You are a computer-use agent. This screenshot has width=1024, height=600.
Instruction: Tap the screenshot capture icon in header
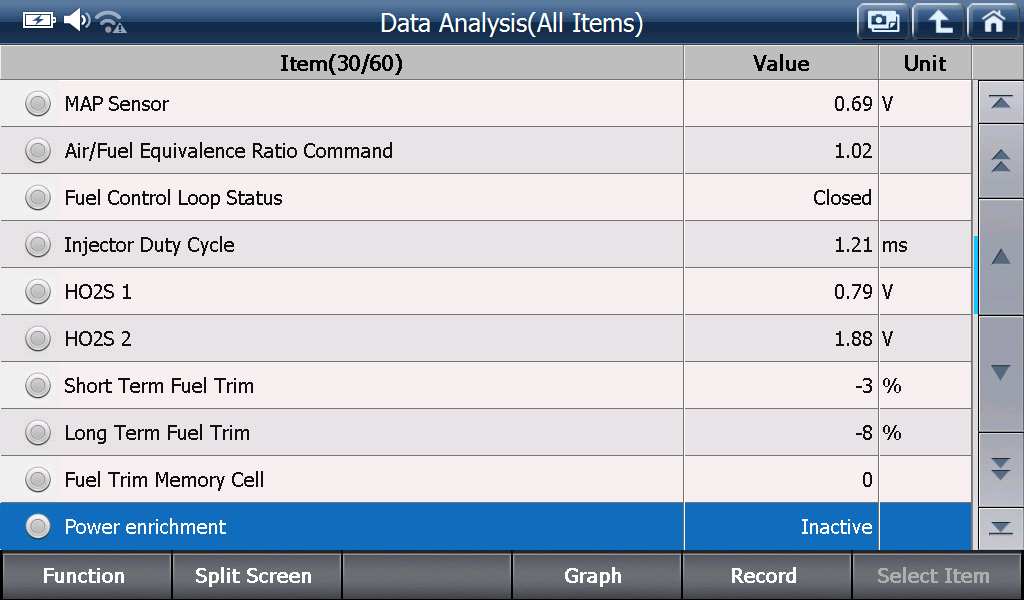pos(883,22)
